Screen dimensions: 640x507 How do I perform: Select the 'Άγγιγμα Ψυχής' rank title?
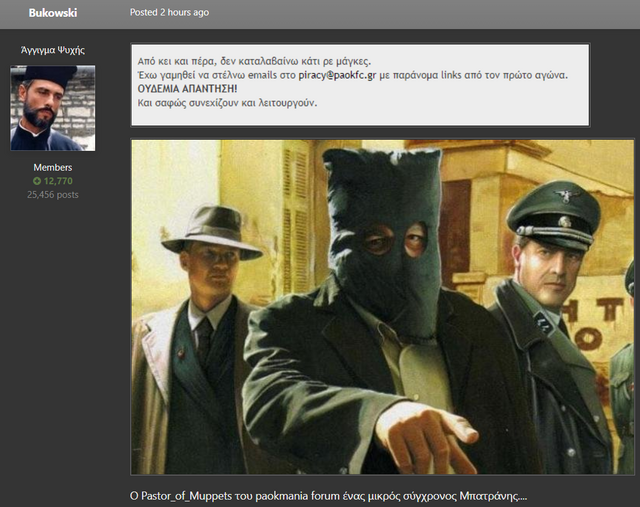pyautogui.click(x=53, y=50)
